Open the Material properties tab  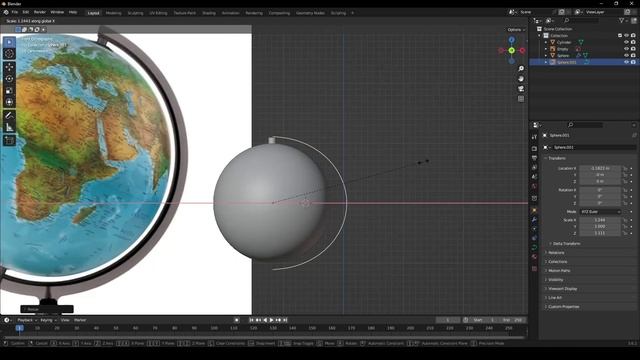point(534,257)
